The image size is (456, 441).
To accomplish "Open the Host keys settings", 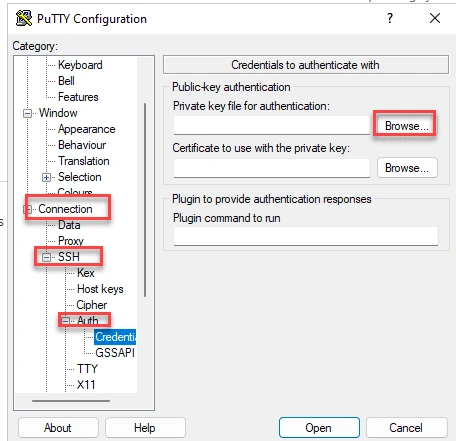I will (100, 289).
